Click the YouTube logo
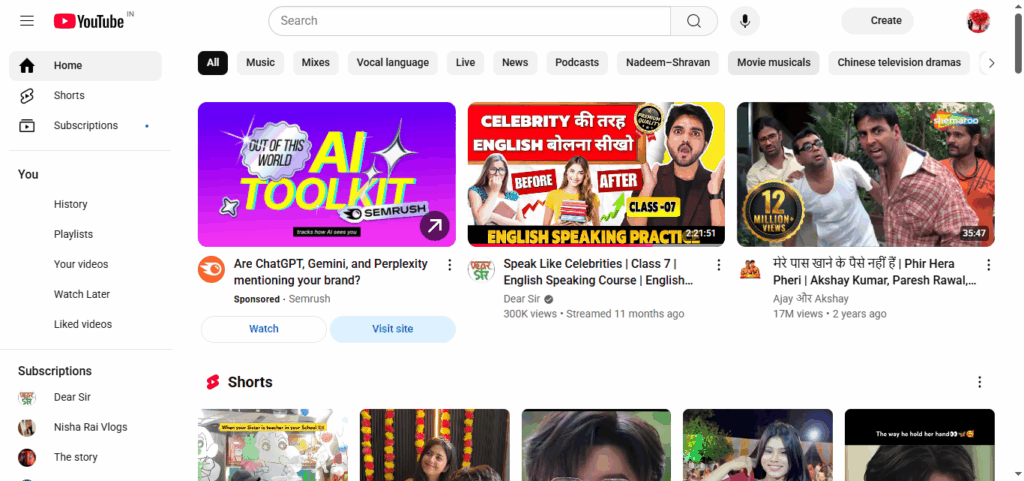The width and height of the screenshot is (1024, 481). [x=89, y=21]
